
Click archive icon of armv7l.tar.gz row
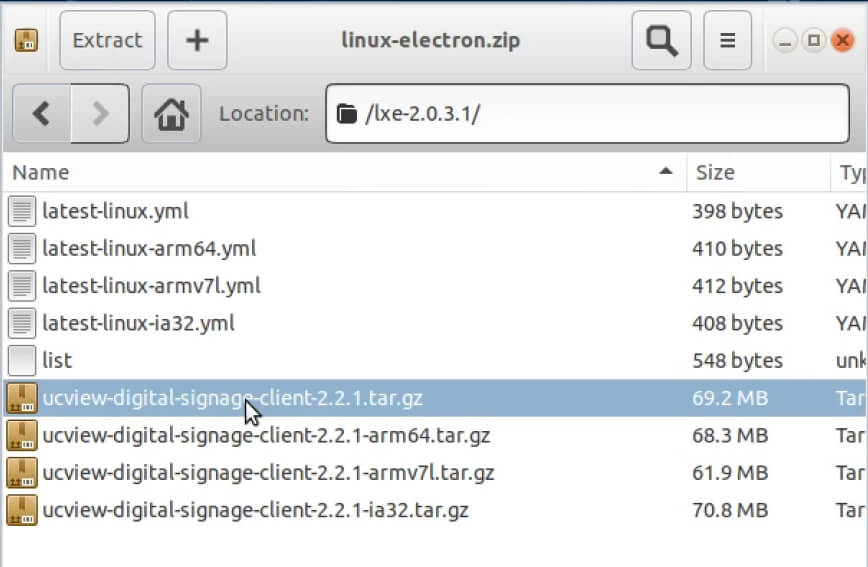pos(22,473)
